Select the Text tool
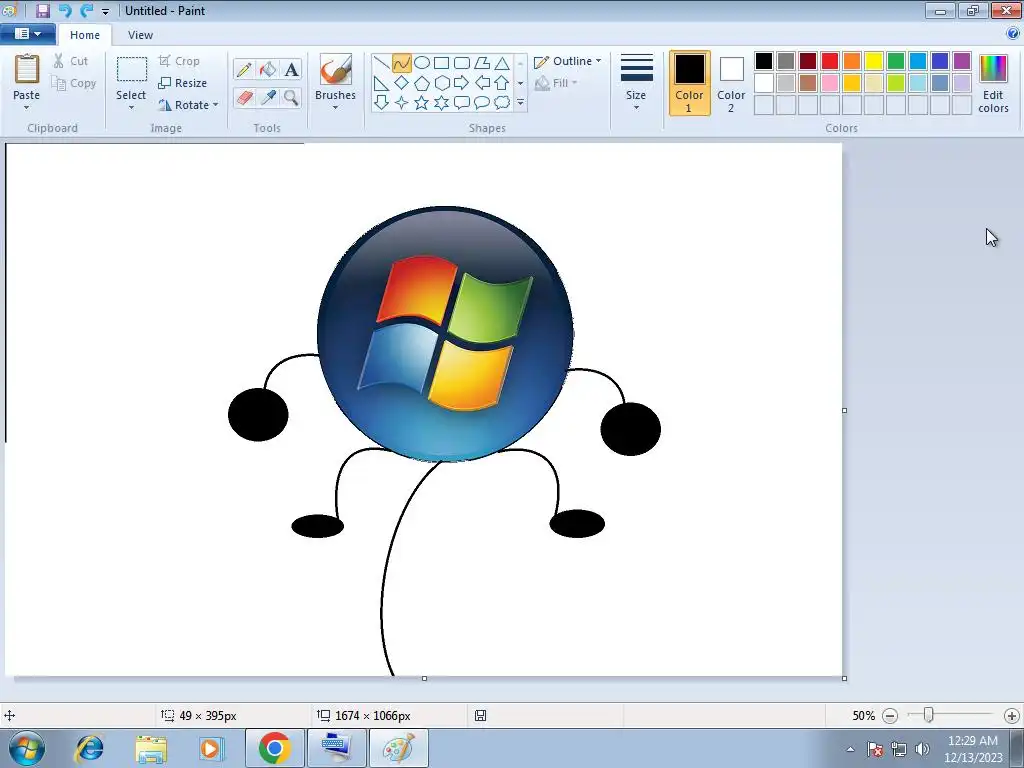1024x768 pixels. point(291,69)
